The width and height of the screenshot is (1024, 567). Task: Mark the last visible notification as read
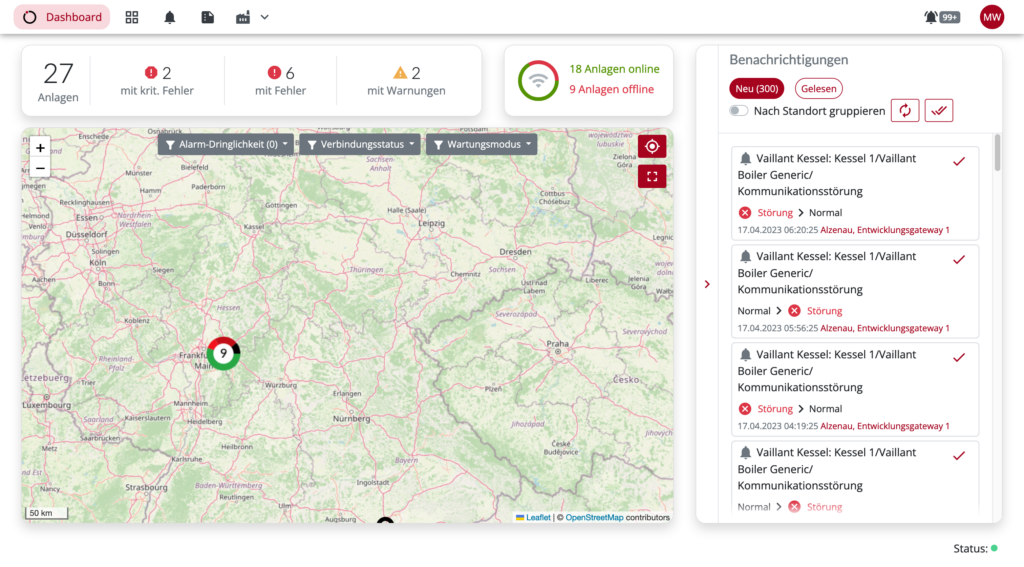click(x=959, y=455)
